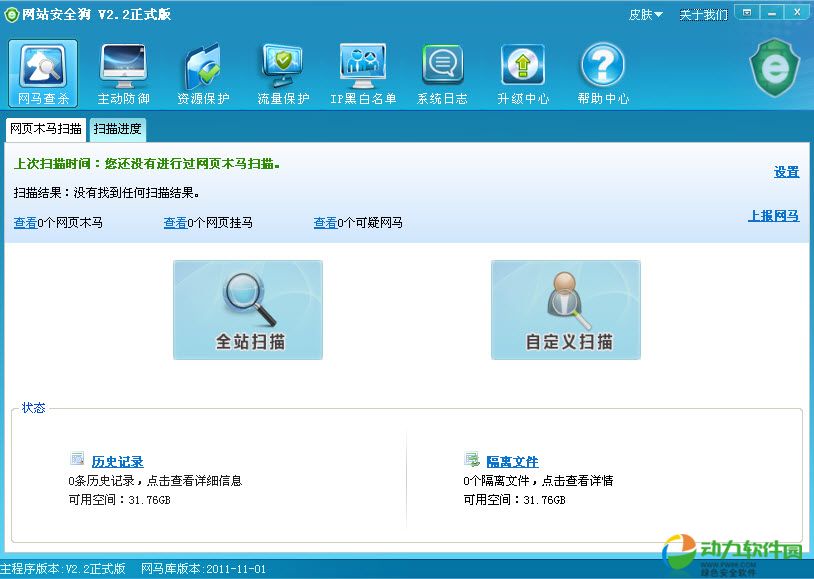Viewport: 814px width, 579px height.
Task: Open the 帮助中心 help center
Action: tap(603, 74)
